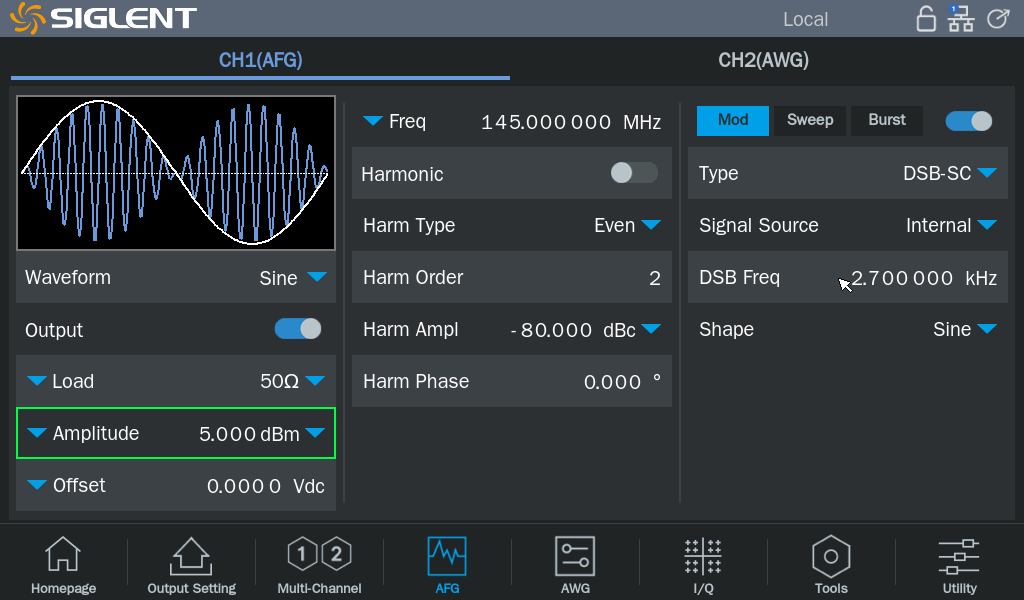The width and height of the screenshot is (1024, 600).
Task: Enable the Harmonic toggle
Action: (x=634, y=173)
